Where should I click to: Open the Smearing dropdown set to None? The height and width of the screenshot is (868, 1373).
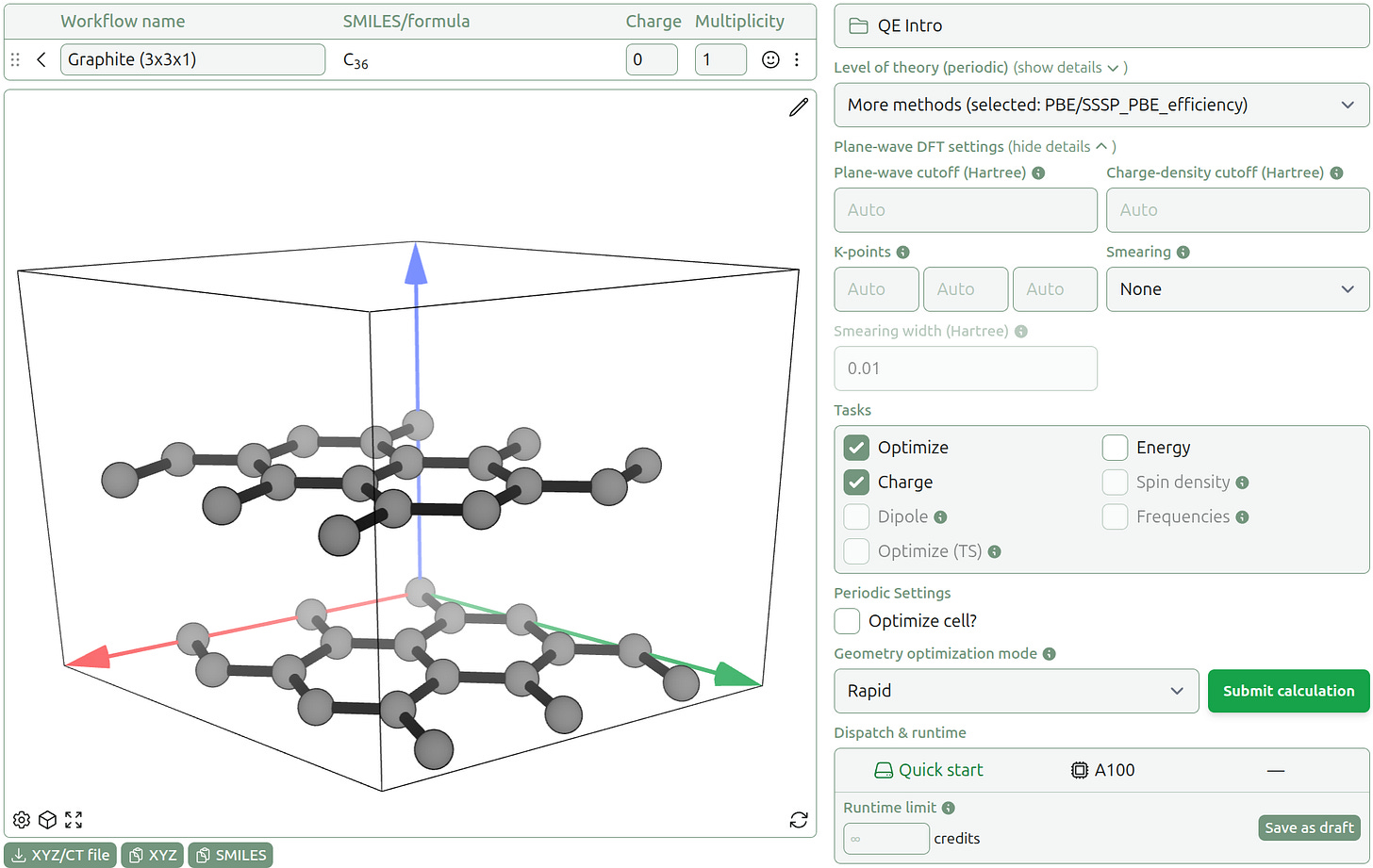pyautogui.click(x=1237, y=289)
